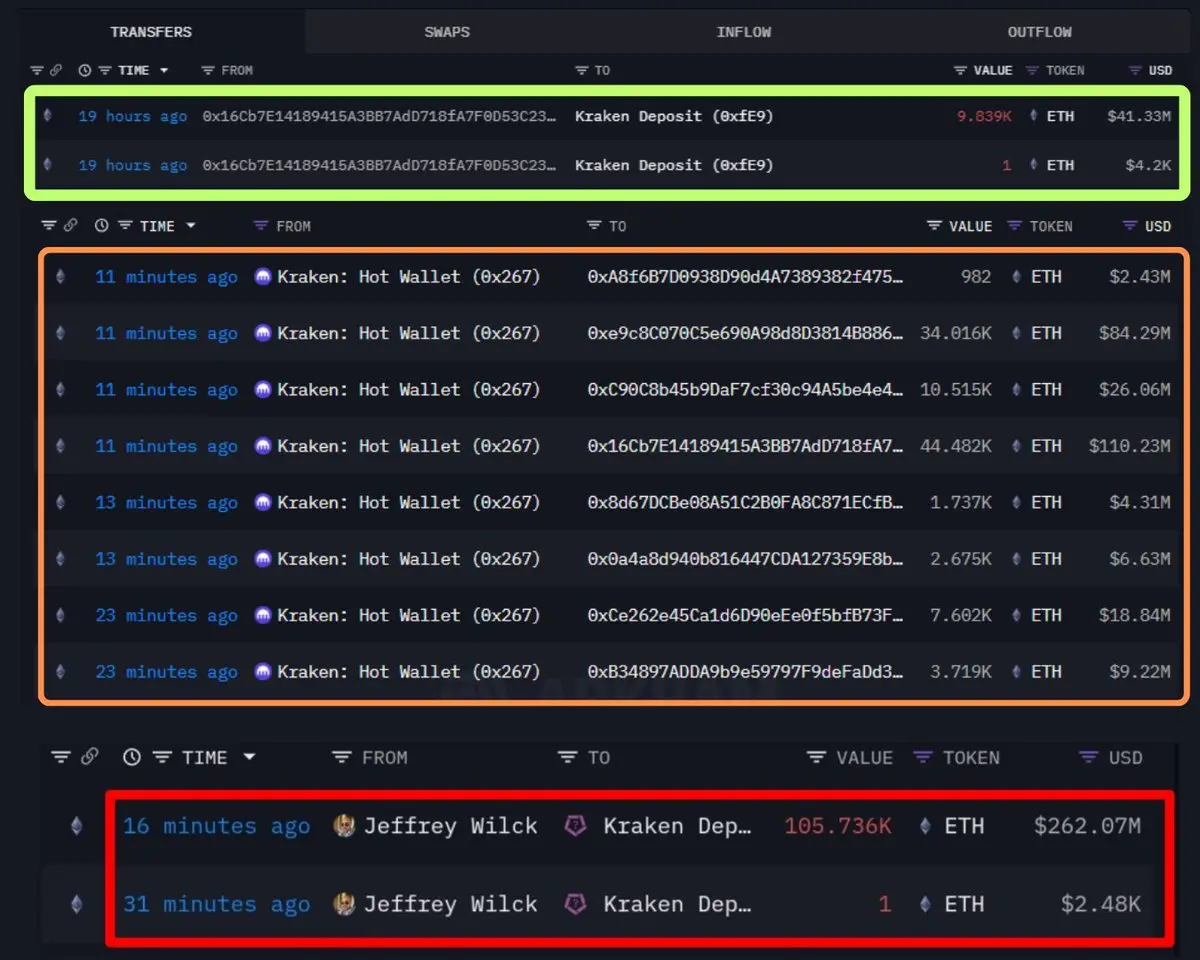
Task: Open address 0x8d67DCBe08A51C2B0FA8C871ECfB…
Action: click(x=745, y=502)
